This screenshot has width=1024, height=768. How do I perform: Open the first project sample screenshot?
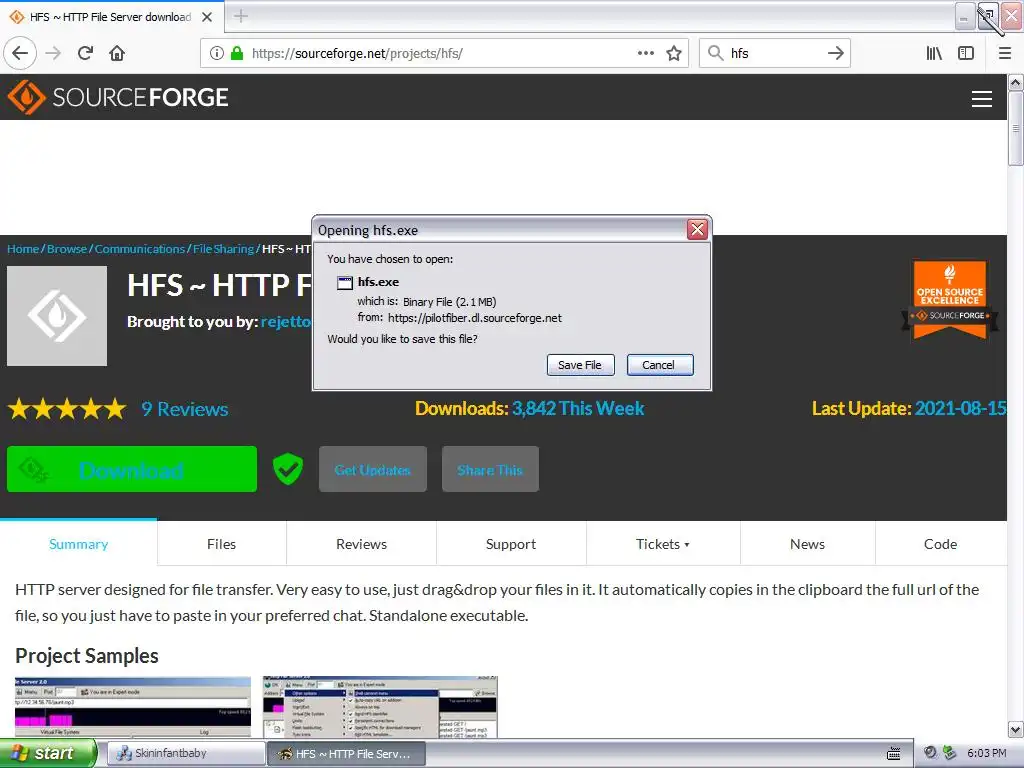tap(133, 707)
